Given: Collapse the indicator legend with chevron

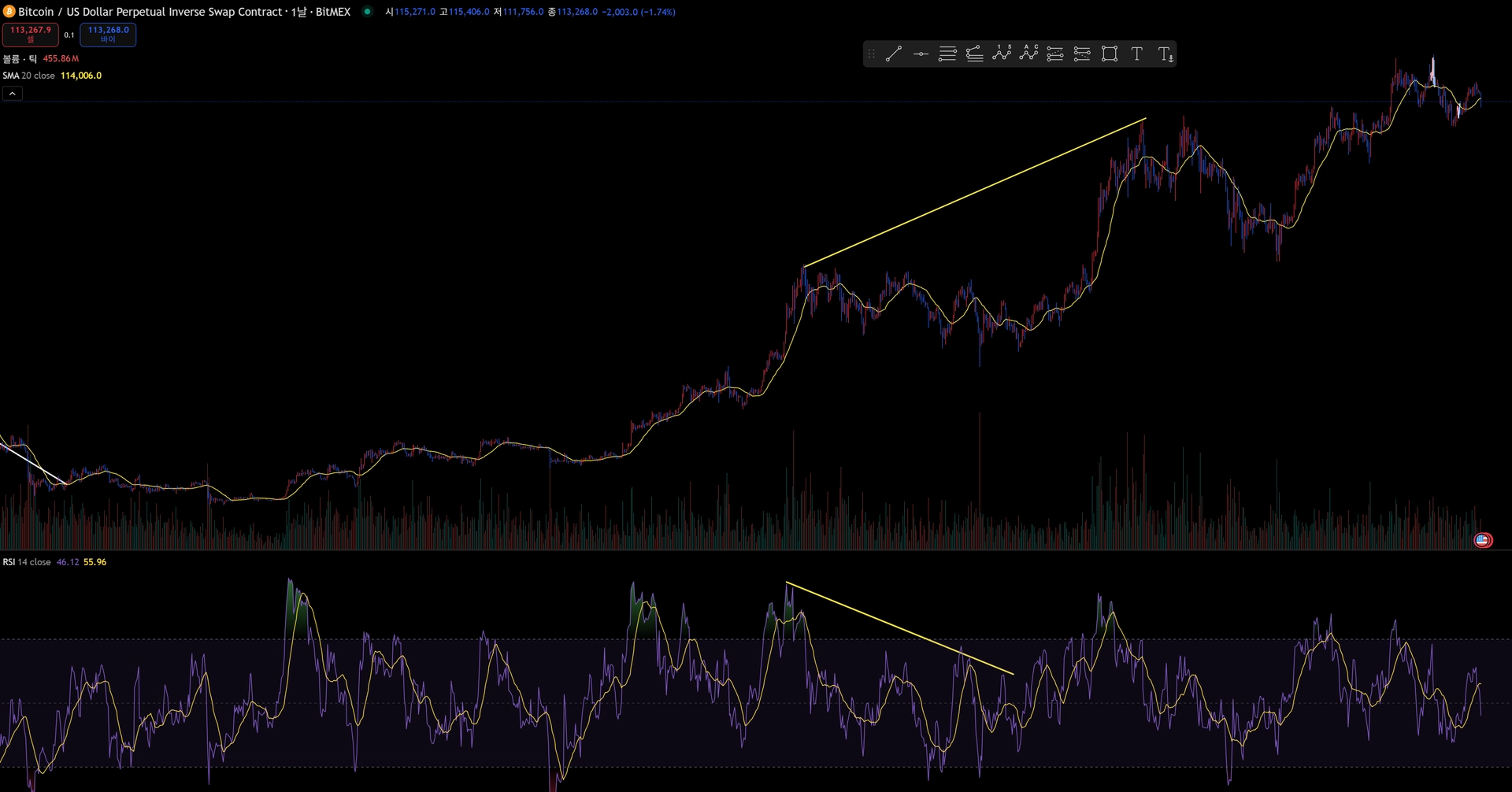Looking at the screenshot, I should (x=13, y=93).
